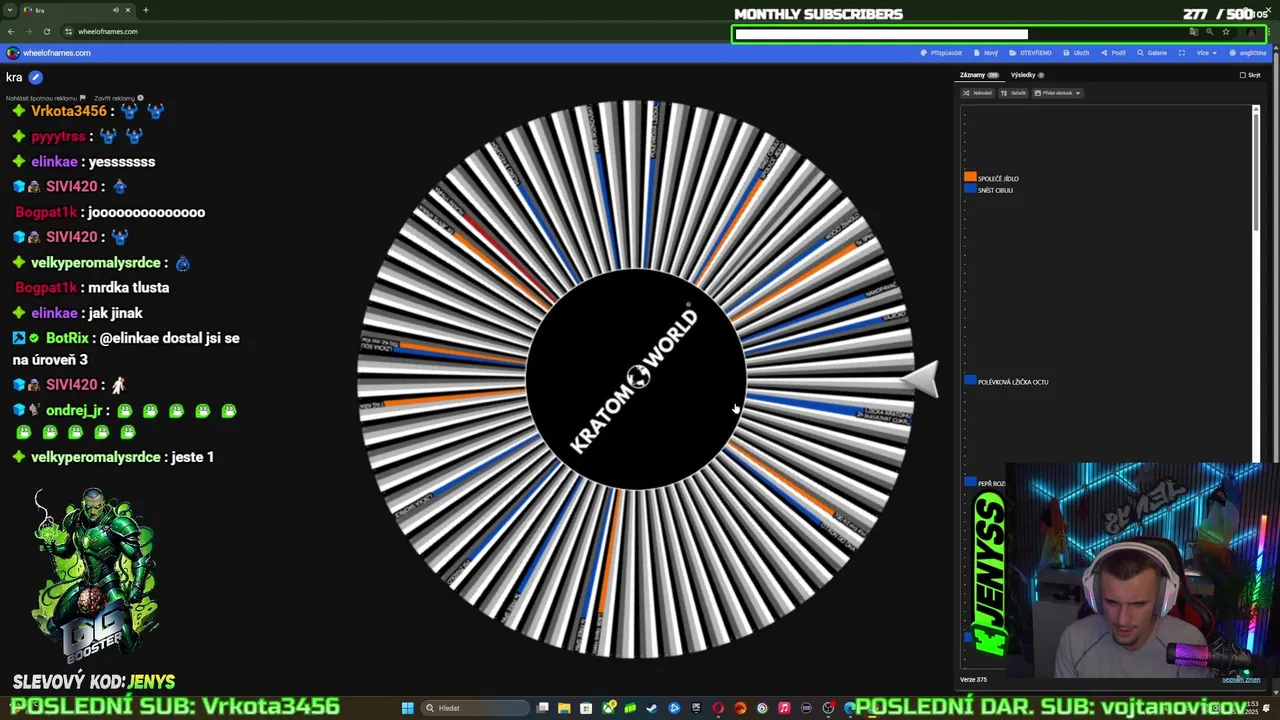This screenshot has height=720, width=1280.
Task: Mute the kra tab audio icon
Action: [115, 10]
